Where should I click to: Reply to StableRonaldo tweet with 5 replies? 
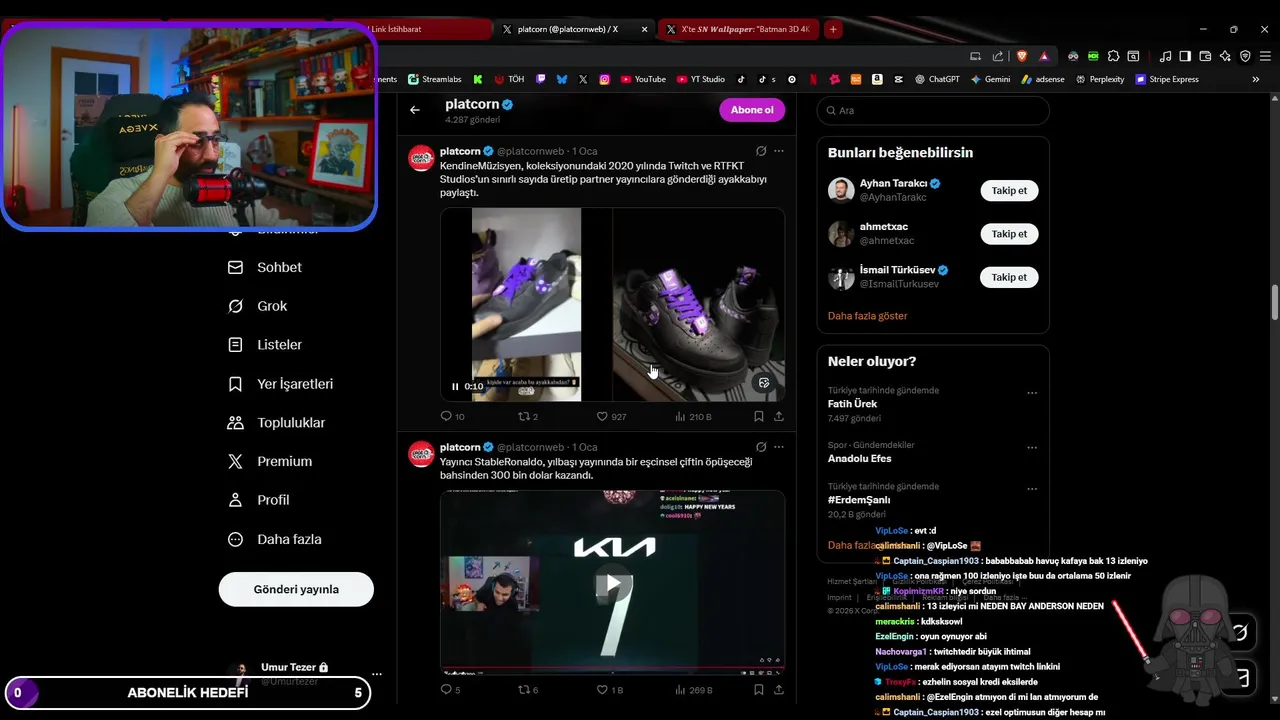450,690
